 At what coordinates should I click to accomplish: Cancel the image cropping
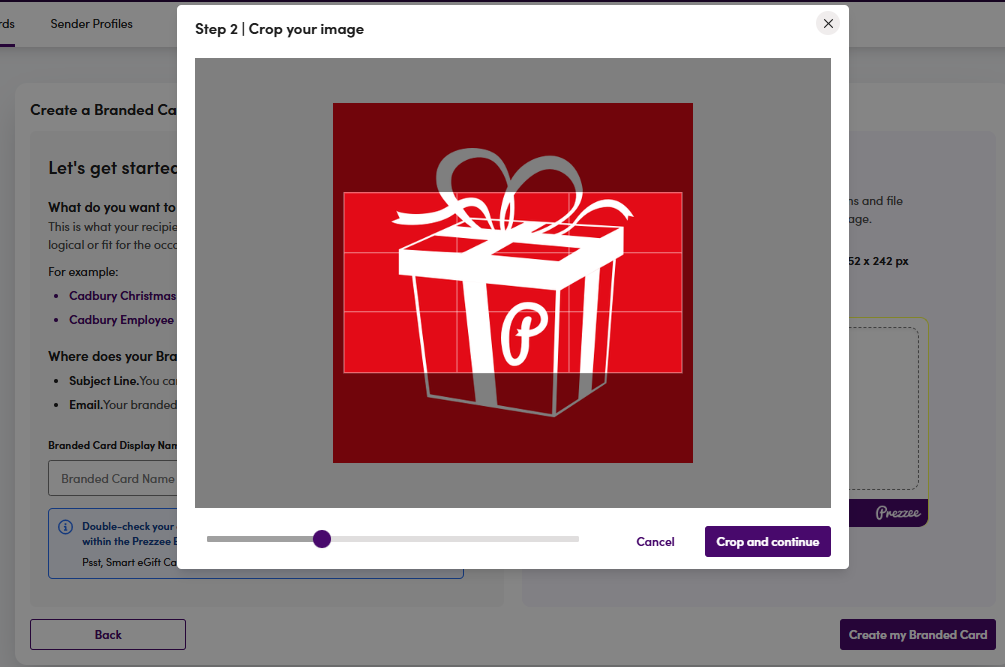click(x=655, y=541)
